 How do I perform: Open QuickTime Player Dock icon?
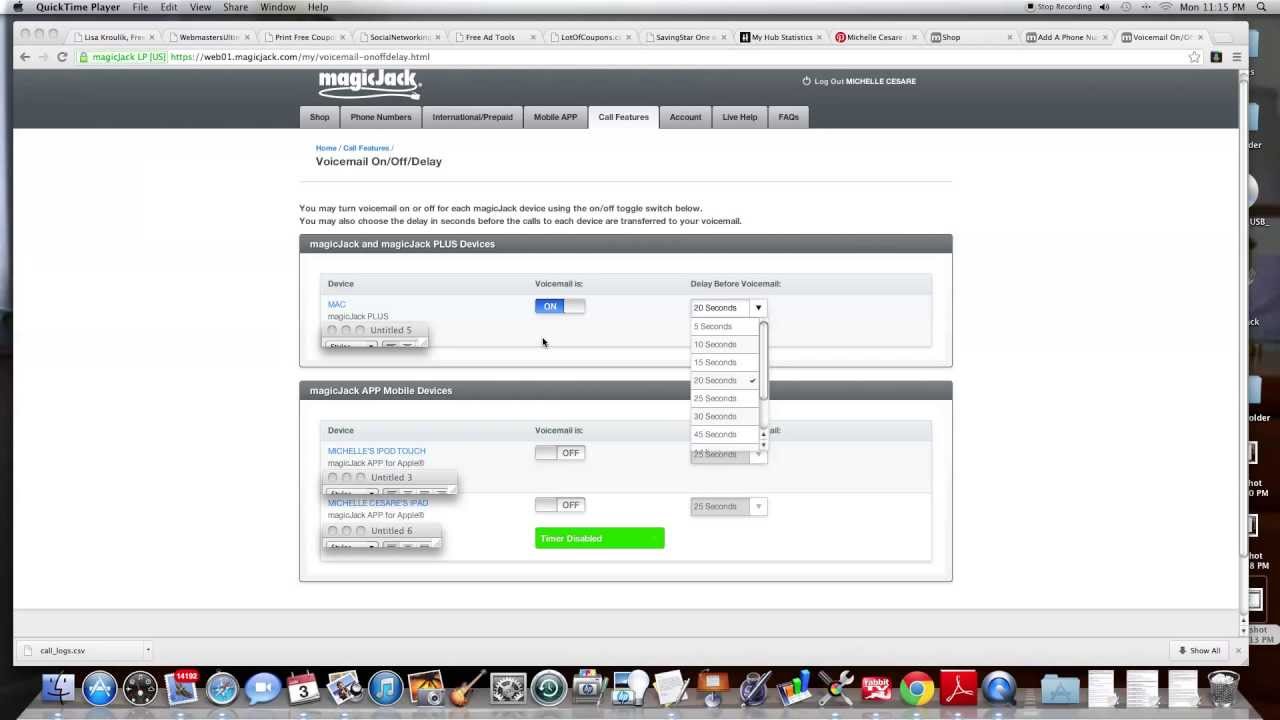(999, 689)
